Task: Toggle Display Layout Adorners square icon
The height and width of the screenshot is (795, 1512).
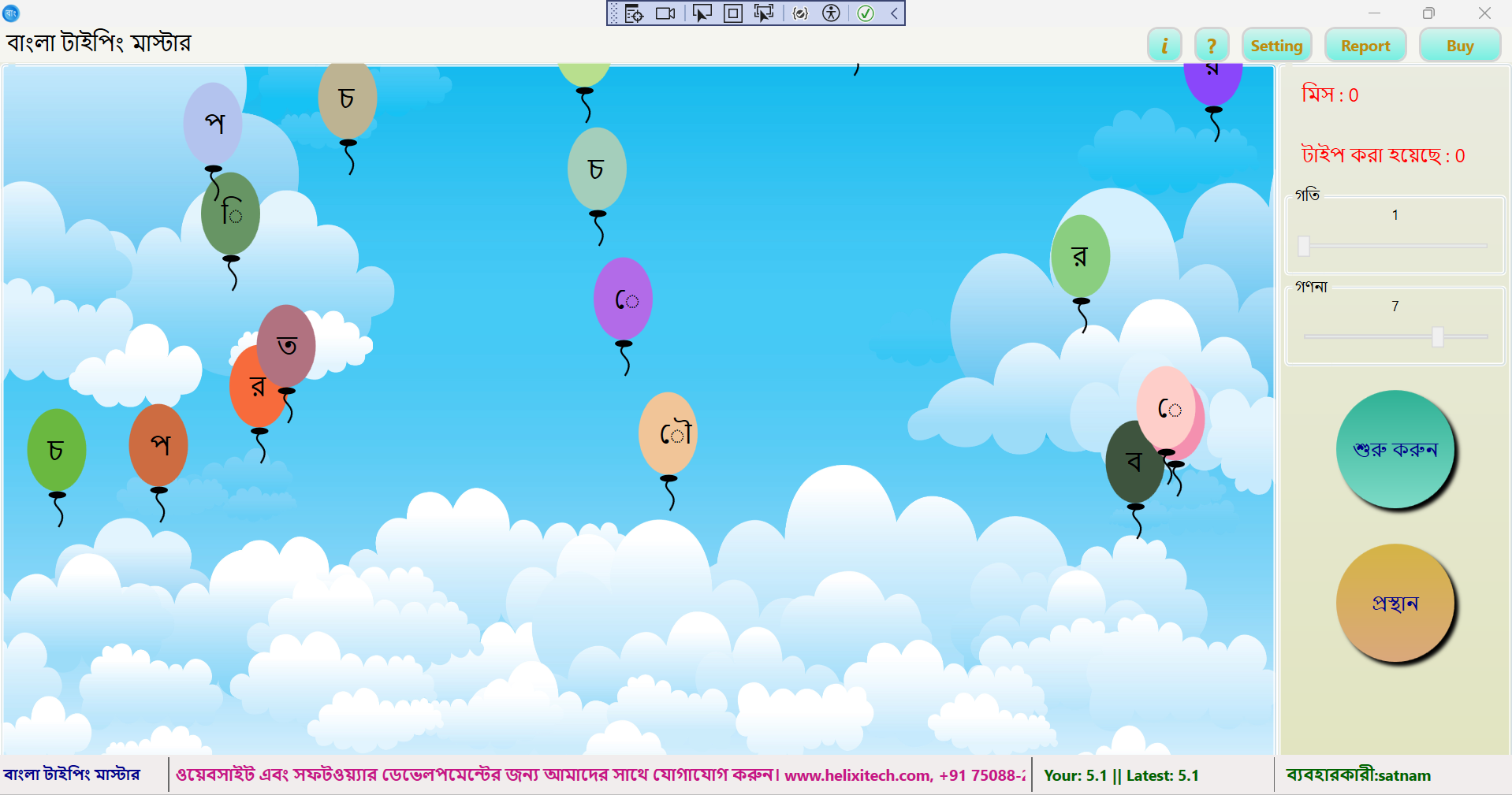Action: pos(732,13)
